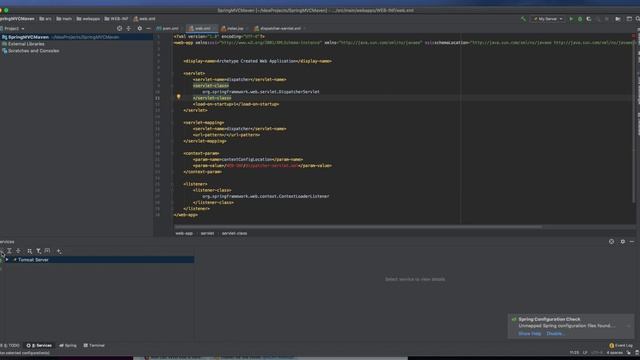Hide the Project panel with minus icon

[x=148, y=29]
